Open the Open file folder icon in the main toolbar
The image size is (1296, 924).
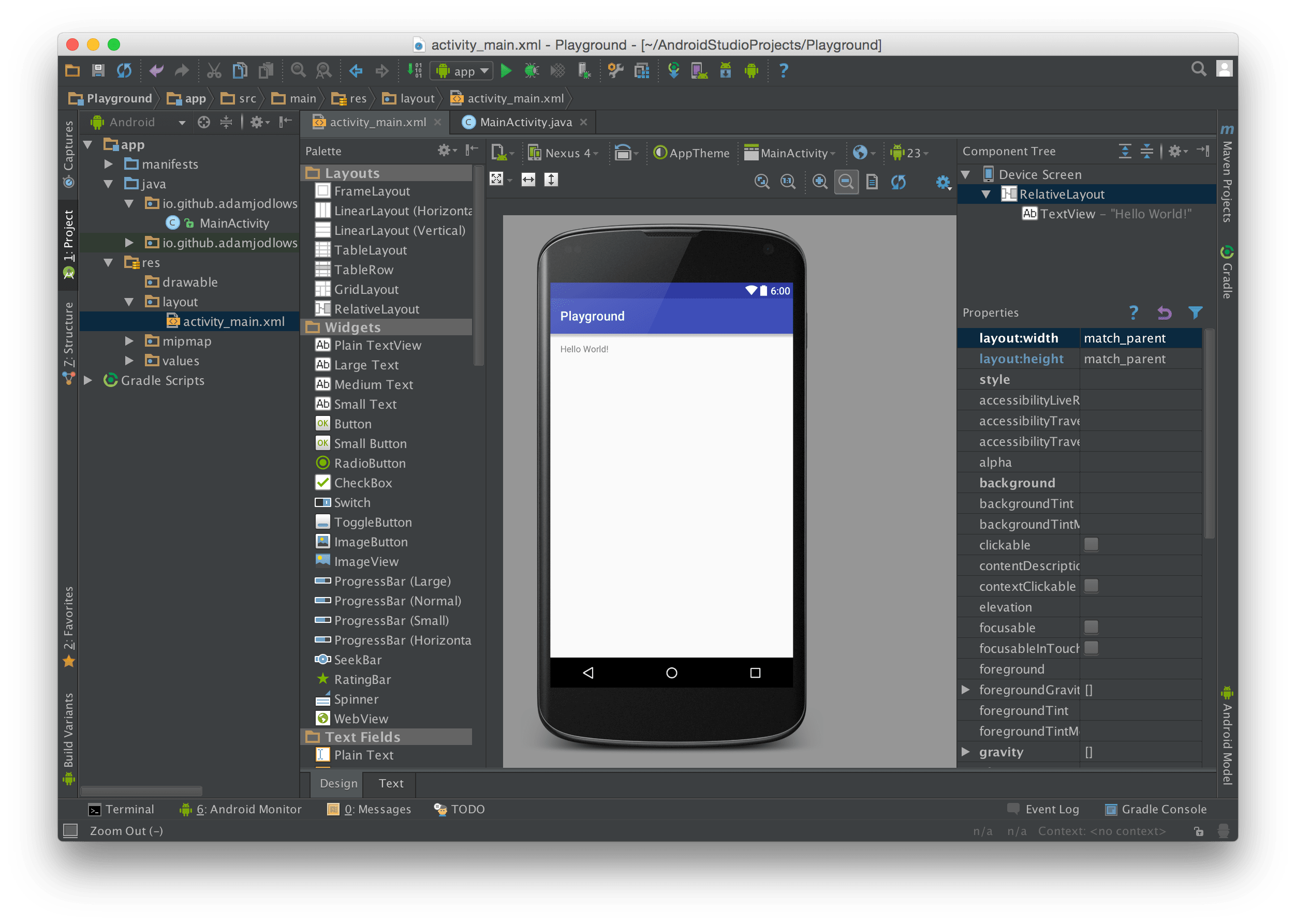(72, 70)
